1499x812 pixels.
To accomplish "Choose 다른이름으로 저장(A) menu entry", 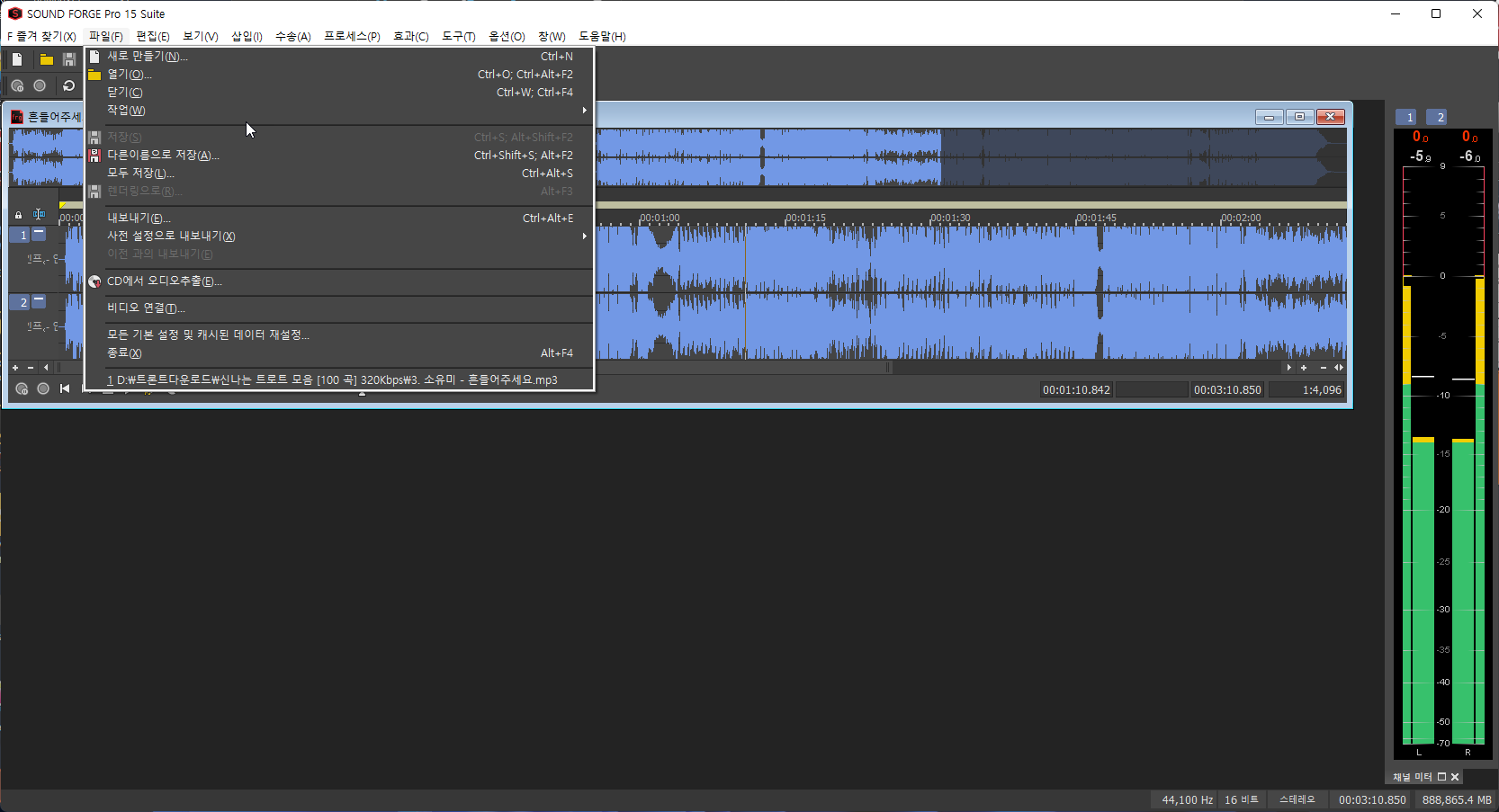I will tap(339, 155).
